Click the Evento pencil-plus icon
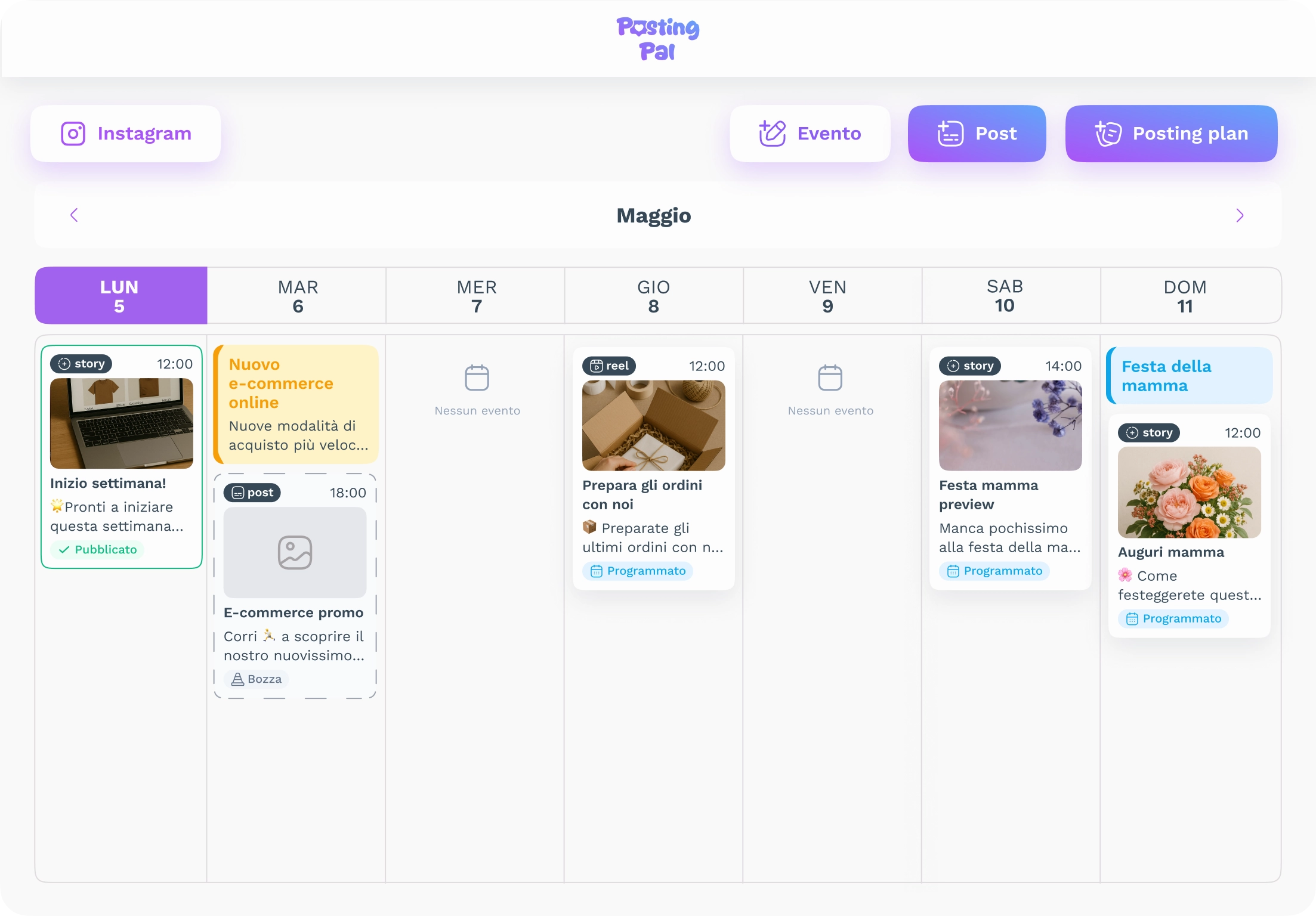 (772, 134)
